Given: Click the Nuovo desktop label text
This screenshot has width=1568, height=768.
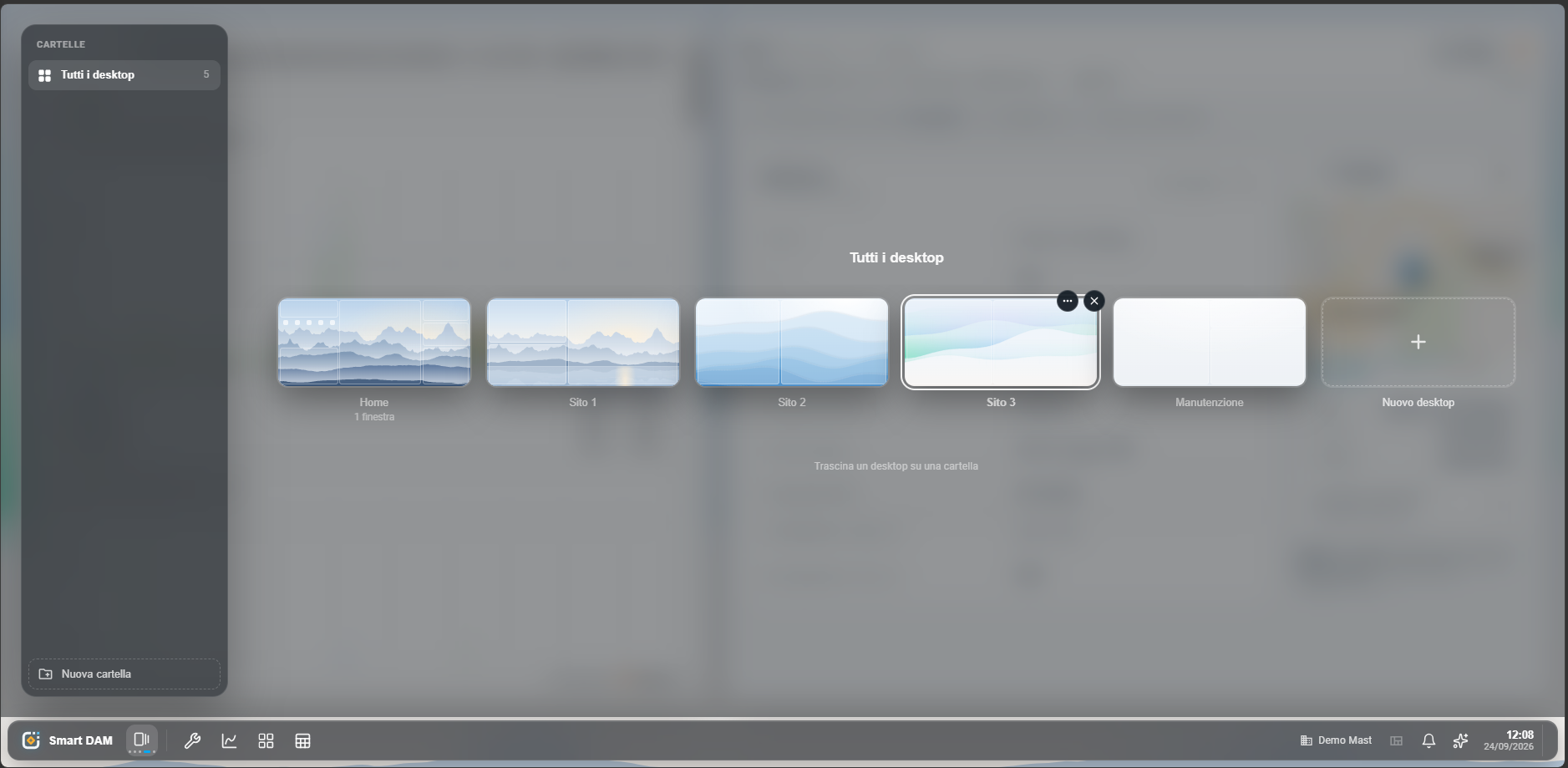Looking at the screenshot, I should 1418,402.
